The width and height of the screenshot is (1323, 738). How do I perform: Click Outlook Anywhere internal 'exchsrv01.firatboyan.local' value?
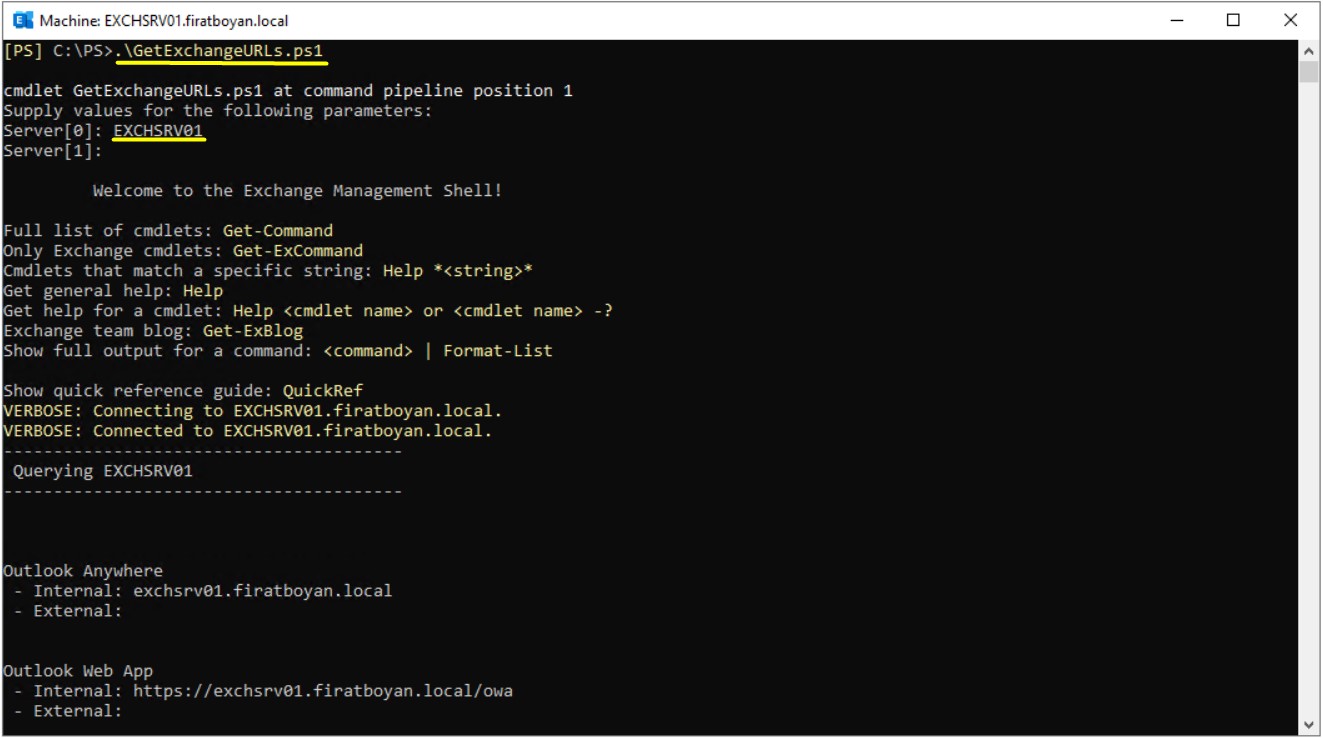(x=263, y=591)
